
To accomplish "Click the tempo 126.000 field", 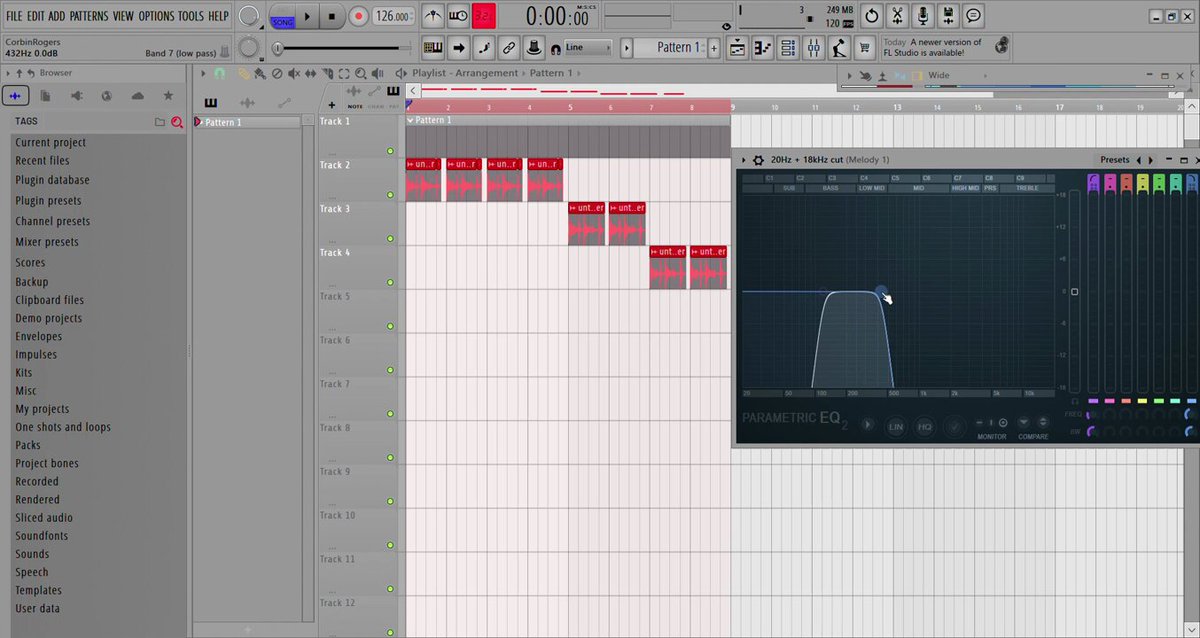I will tap(393, 16).
